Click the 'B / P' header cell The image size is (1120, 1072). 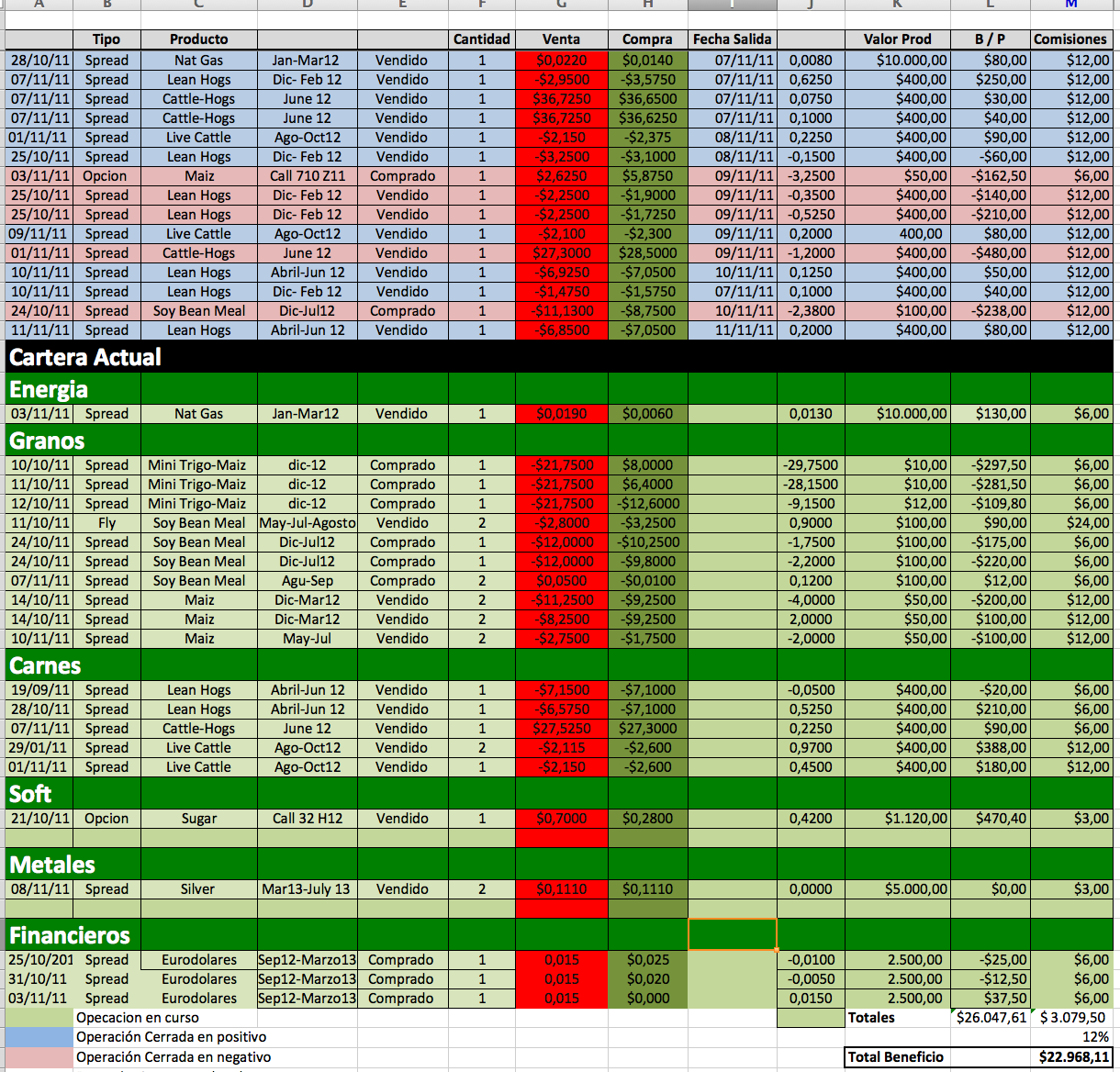990,39
